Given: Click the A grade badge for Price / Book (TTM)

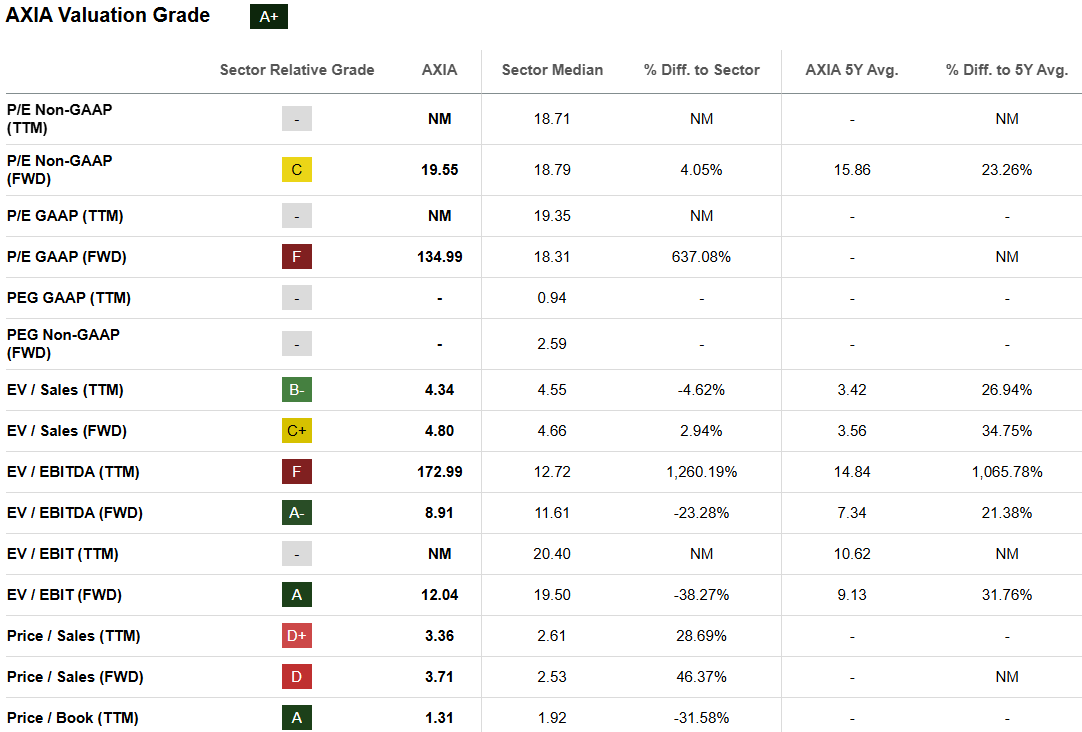Looking at the screenshot, I should tap(297, 718).
